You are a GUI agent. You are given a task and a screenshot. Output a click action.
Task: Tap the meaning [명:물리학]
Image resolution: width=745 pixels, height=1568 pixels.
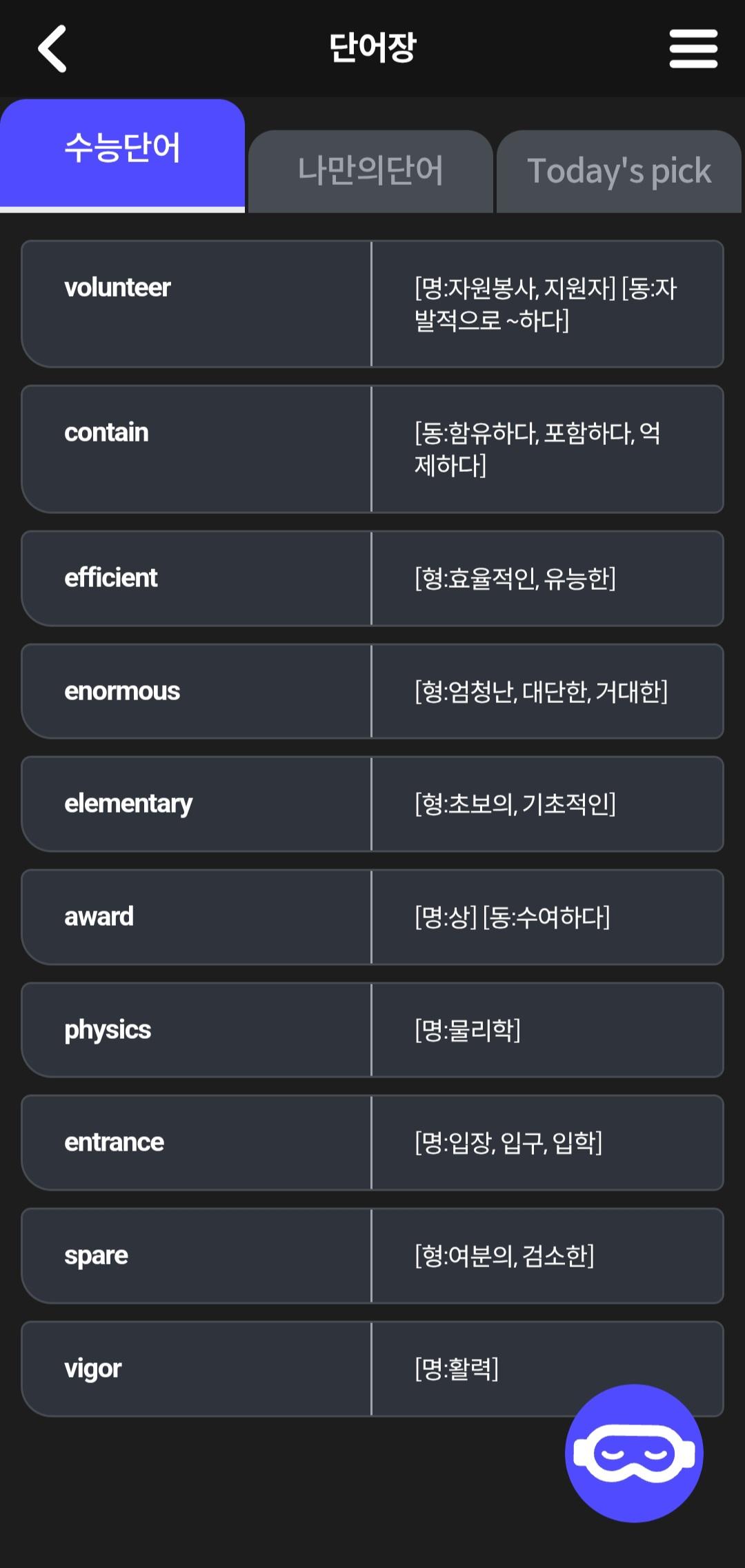pyautogui.click(x=468, y=1030)
